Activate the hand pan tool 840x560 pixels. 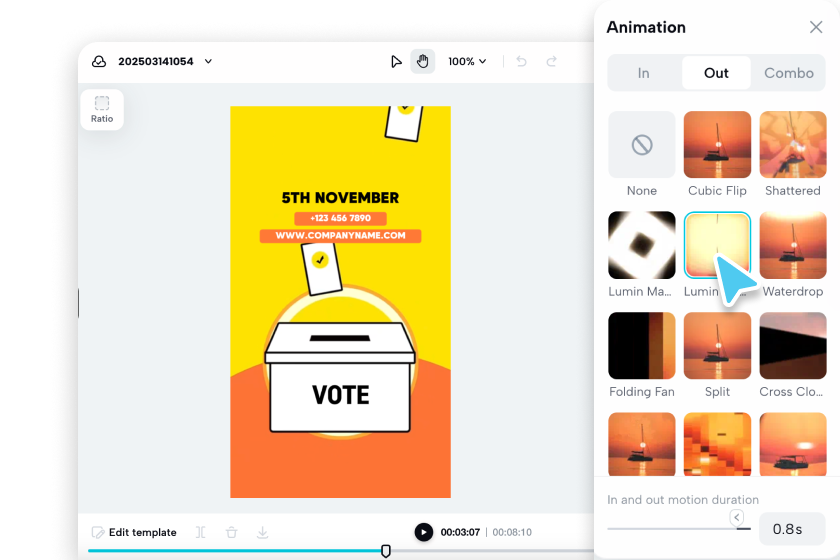423,62
